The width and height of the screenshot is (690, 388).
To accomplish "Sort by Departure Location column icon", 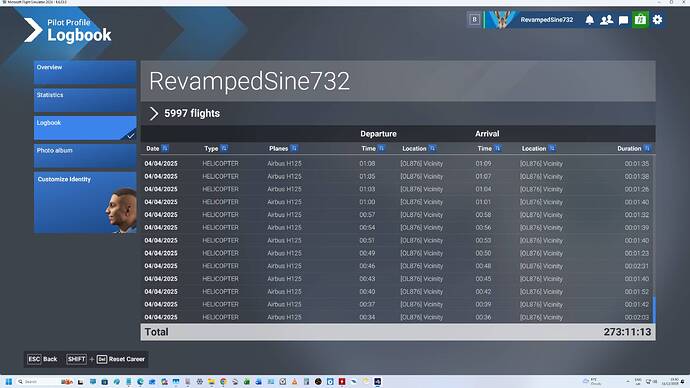I will tap(432, 148).
